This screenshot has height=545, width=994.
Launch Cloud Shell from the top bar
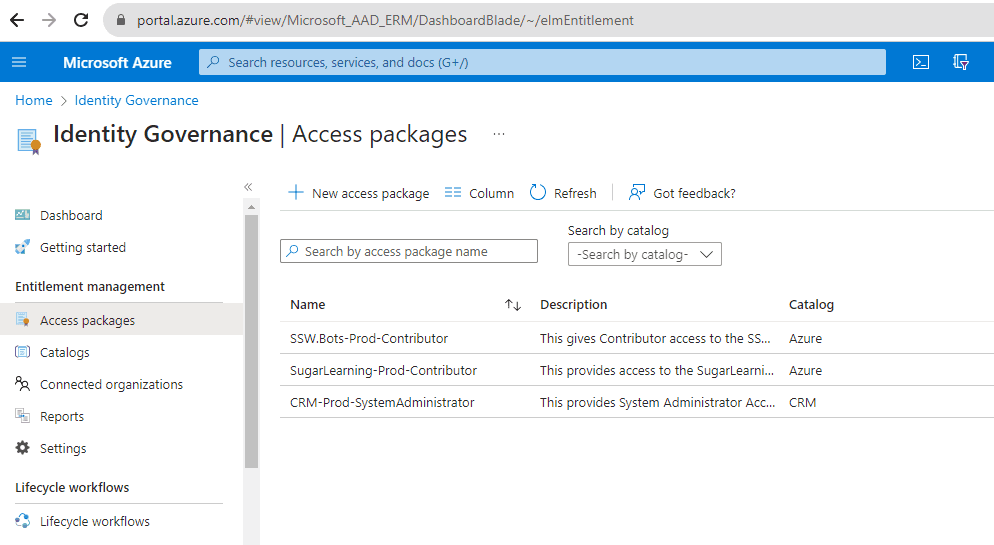(921, 62)
